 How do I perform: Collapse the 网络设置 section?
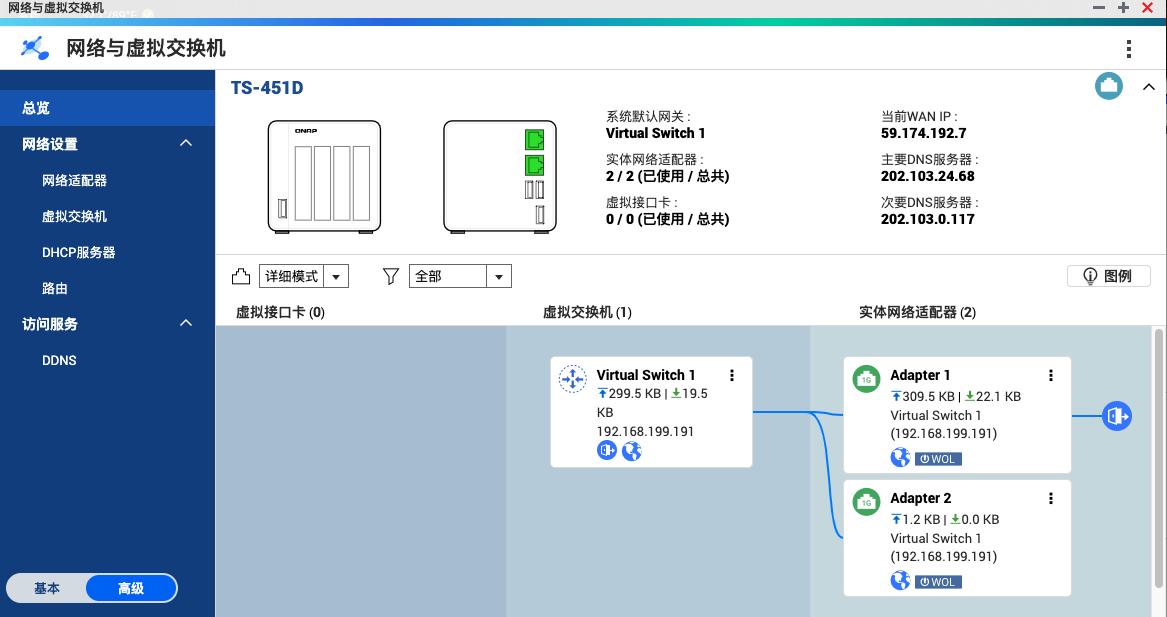coord(185,143)
